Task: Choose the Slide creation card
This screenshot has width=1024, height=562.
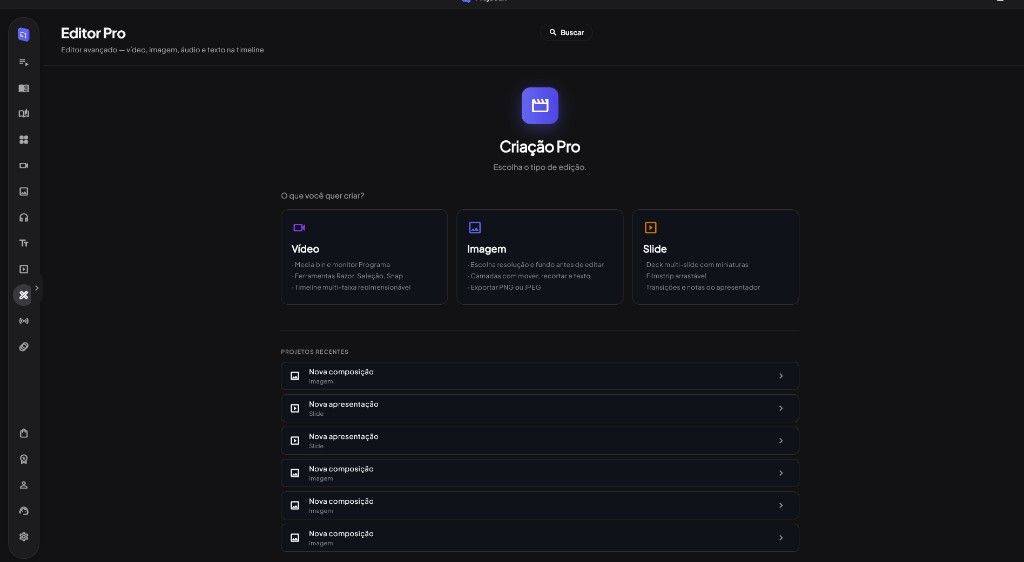Action: coord(716,257)
